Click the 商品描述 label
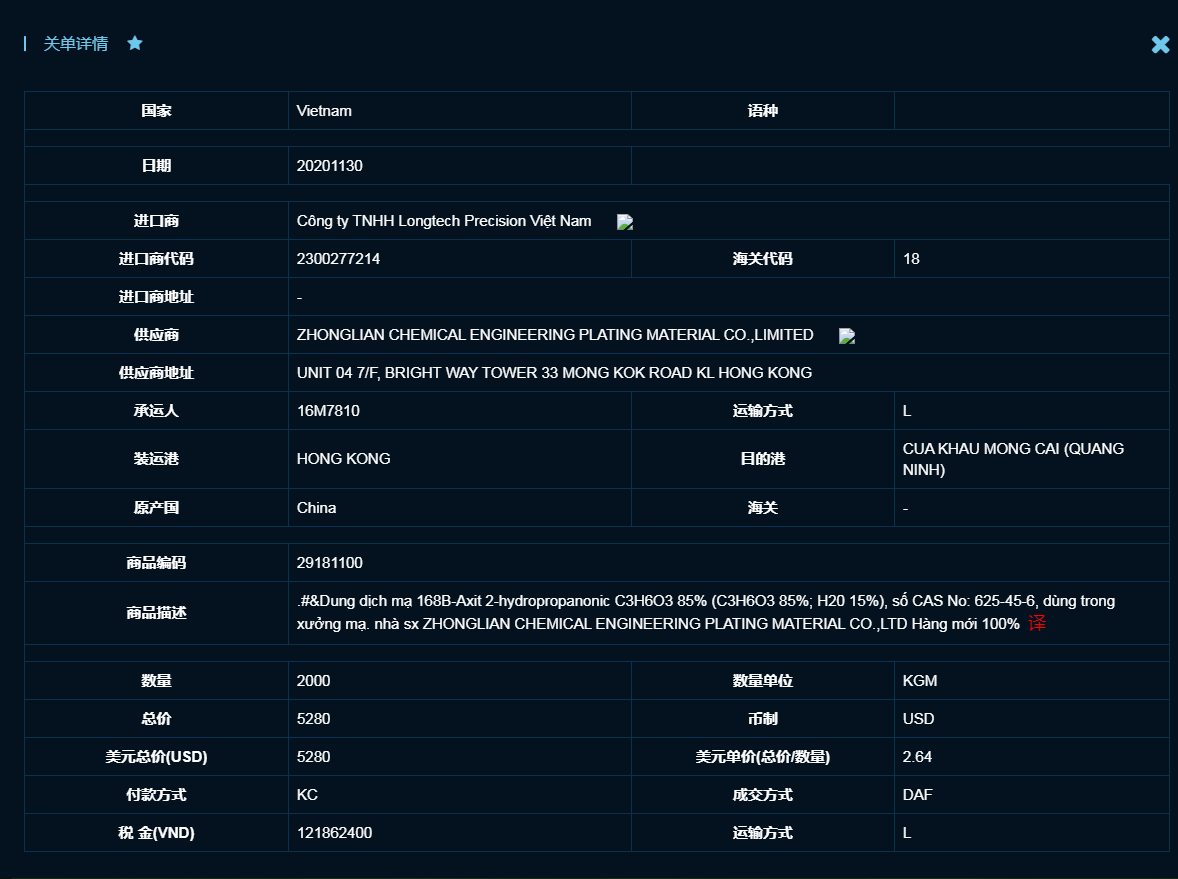Screen dimensions: 1178x879 pyautogui.click(x=156, y=612)
